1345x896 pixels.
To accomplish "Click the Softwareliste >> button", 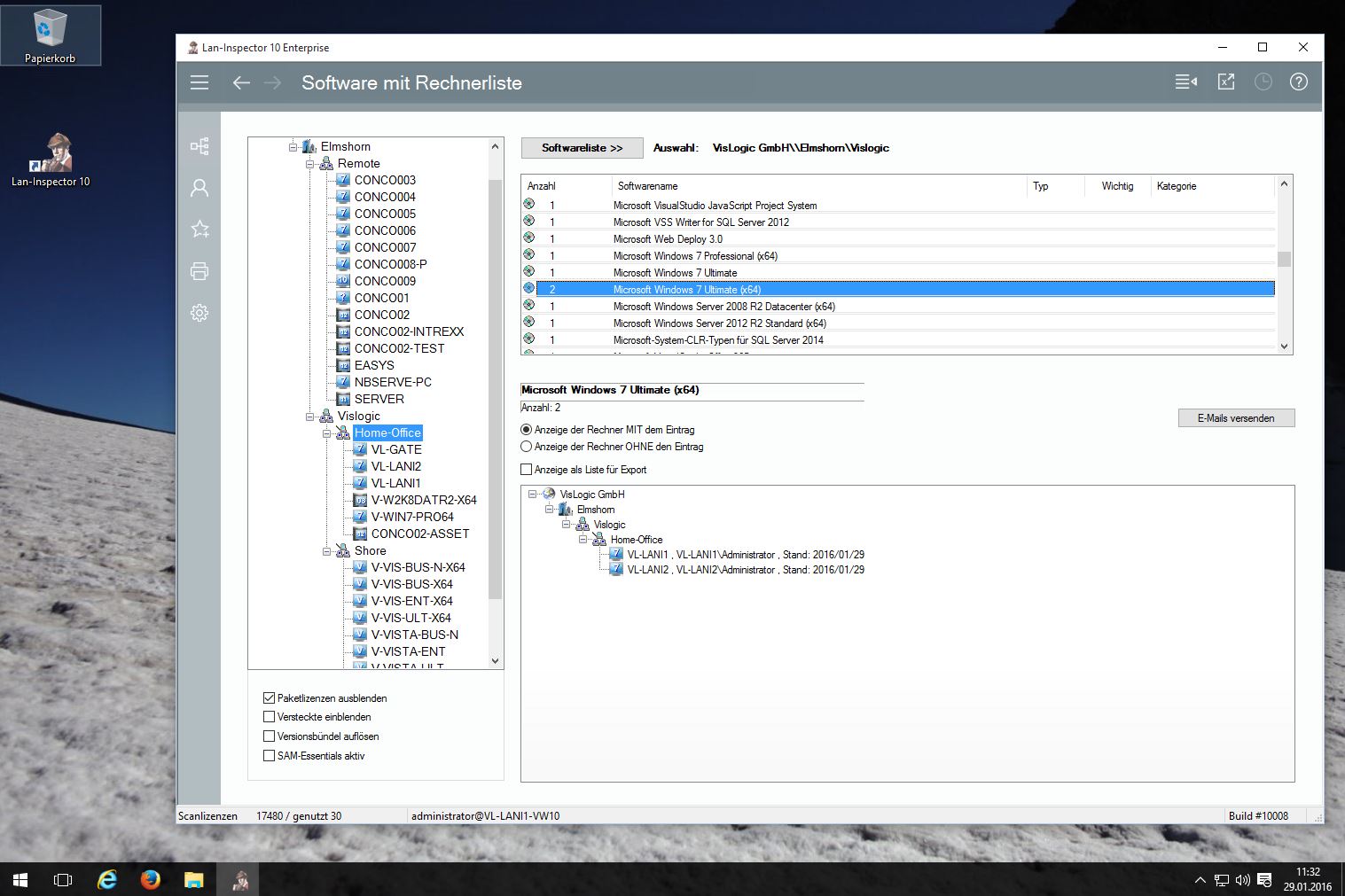I will (x=582, y=148).
